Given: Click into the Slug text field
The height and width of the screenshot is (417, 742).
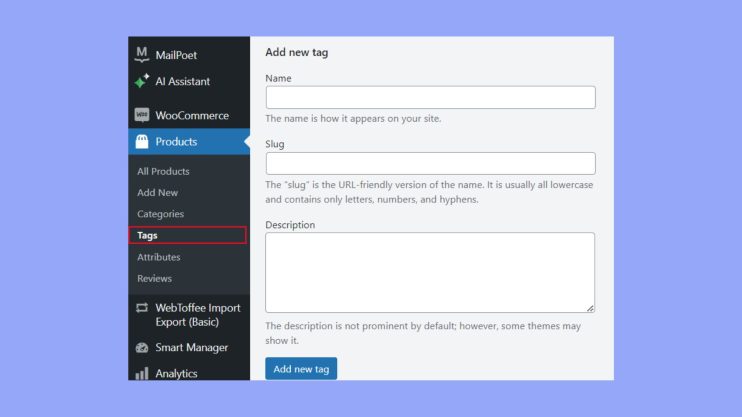Looking at the screenshot, I should tap(430, 163).
